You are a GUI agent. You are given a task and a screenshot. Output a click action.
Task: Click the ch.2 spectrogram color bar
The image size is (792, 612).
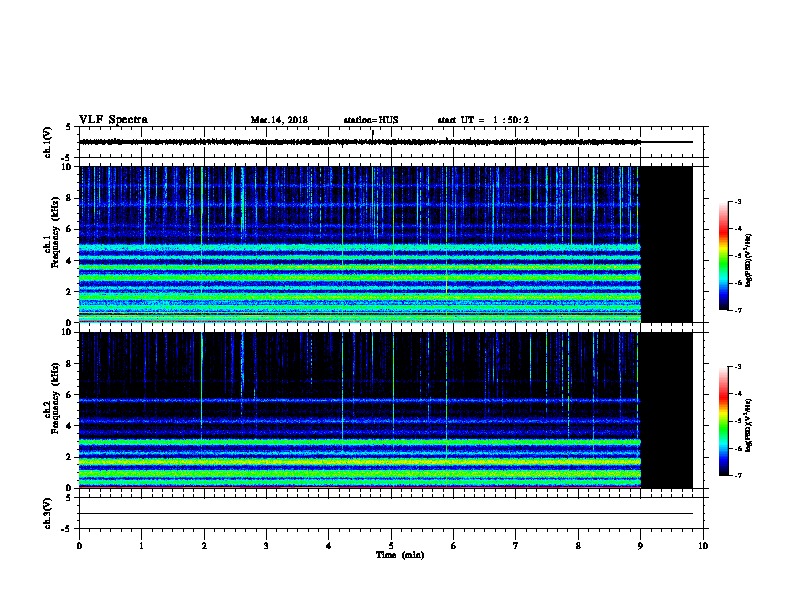pos(724,421)
